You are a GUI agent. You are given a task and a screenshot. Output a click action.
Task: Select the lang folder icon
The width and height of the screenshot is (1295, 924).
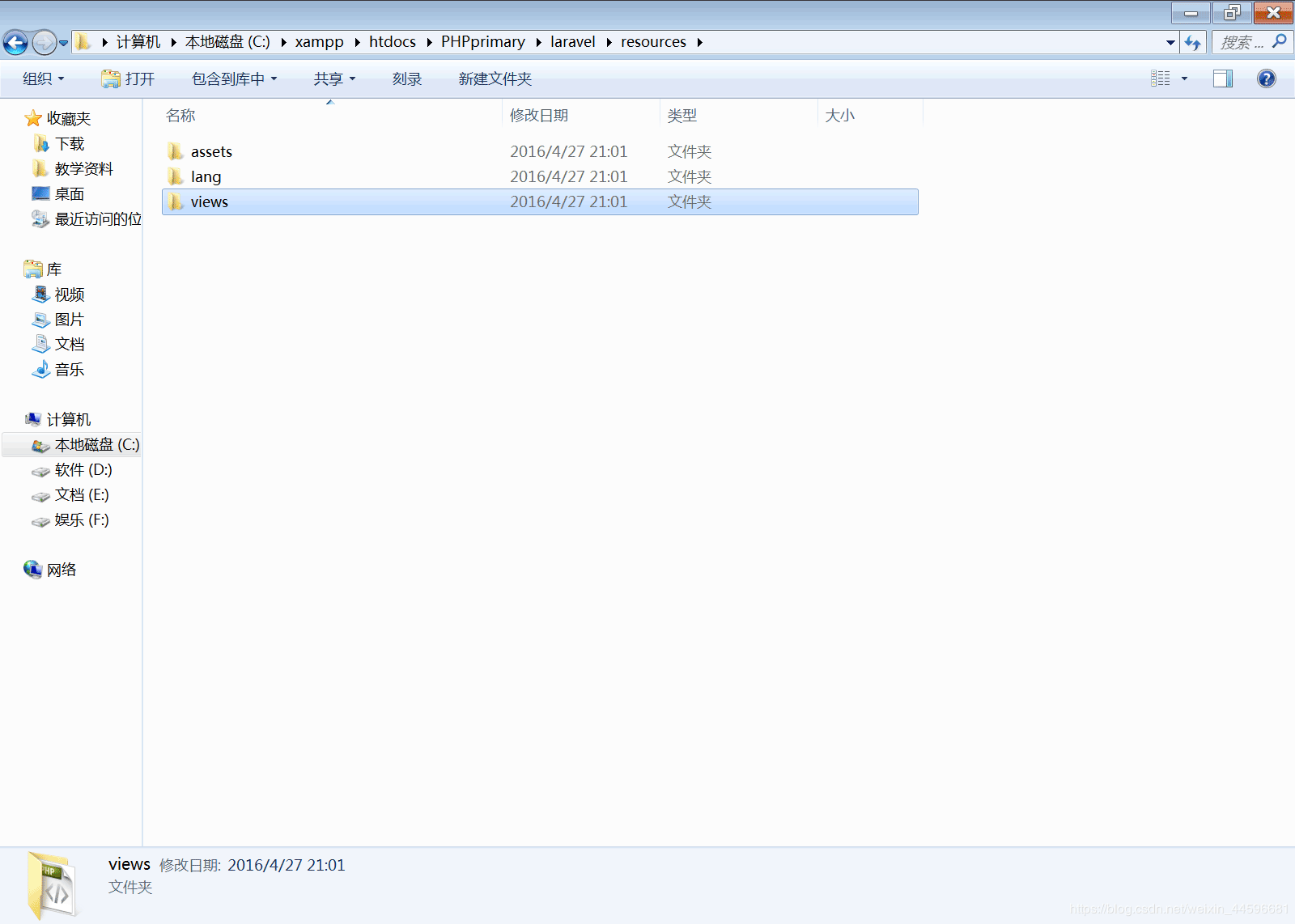pos(176,176)
